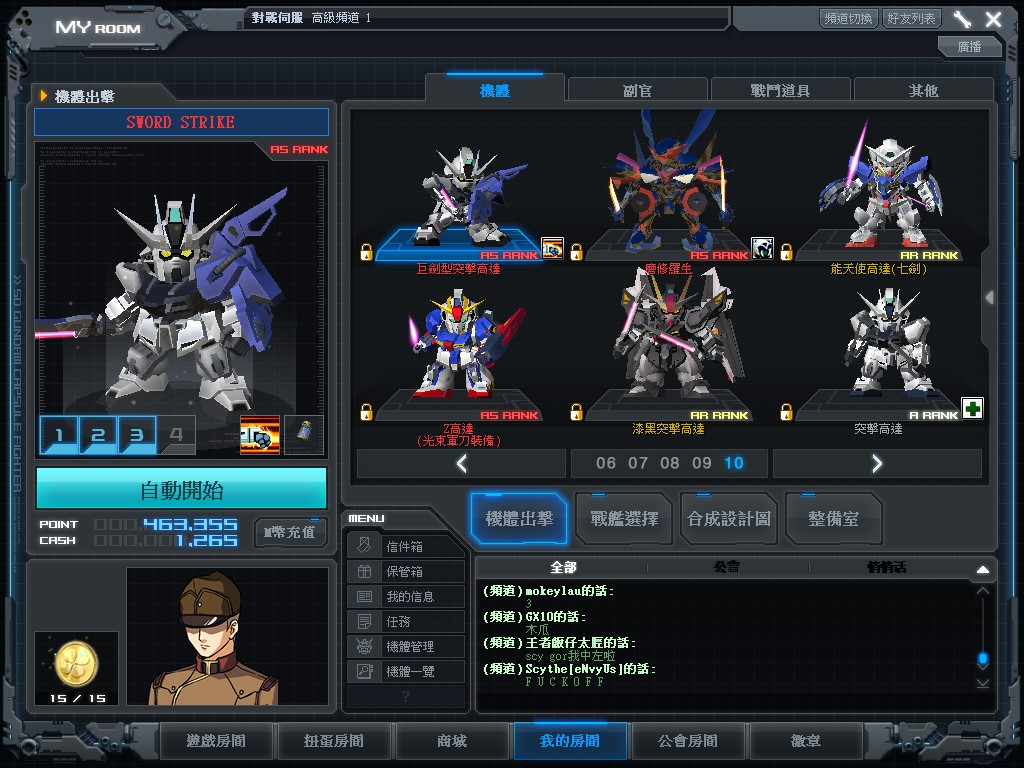
Task: Go to 徽章 badge tab
Action: click(x=806, y=741)
